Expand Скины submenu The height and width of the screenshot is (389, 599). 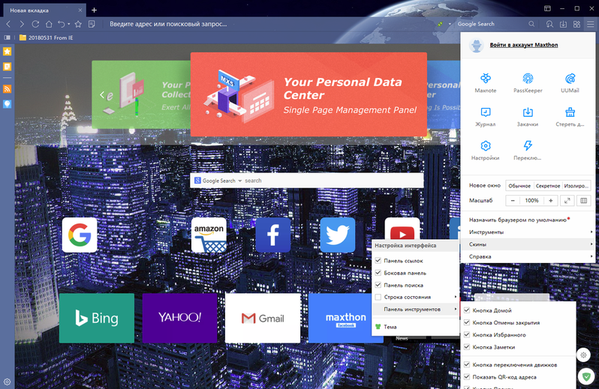(x=528, y=244)
